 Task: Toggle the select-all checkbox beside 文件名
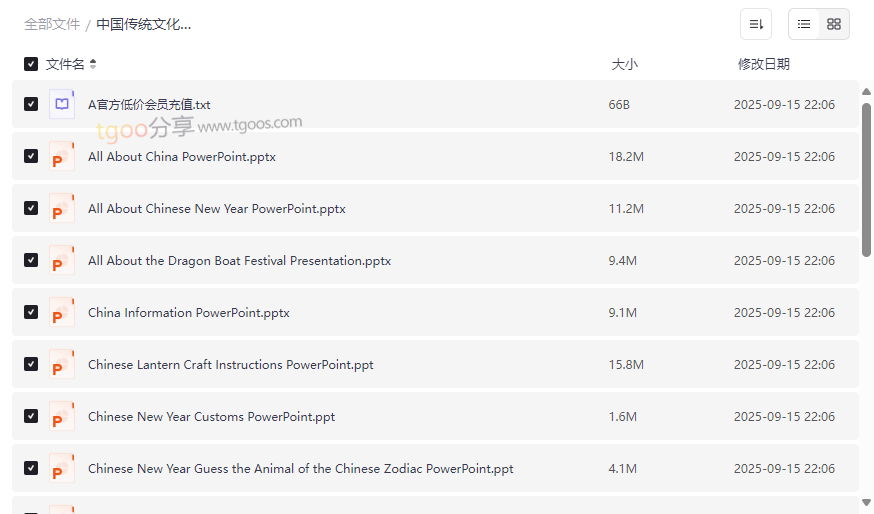(x=31, y=64)
